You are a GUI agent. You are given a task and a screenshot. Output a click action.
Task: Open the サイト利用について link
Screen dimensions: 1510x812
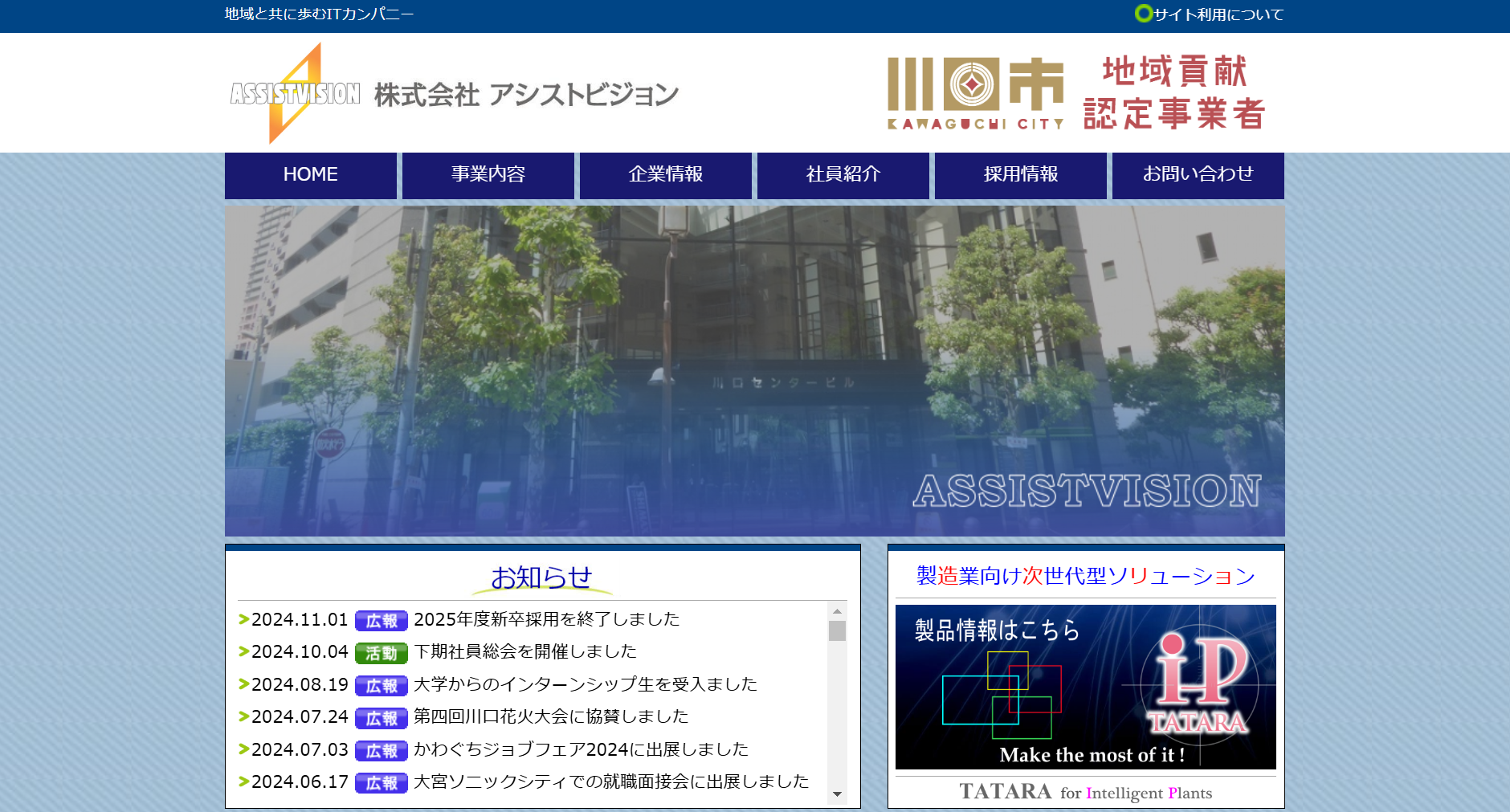[x=1218, y=14]
